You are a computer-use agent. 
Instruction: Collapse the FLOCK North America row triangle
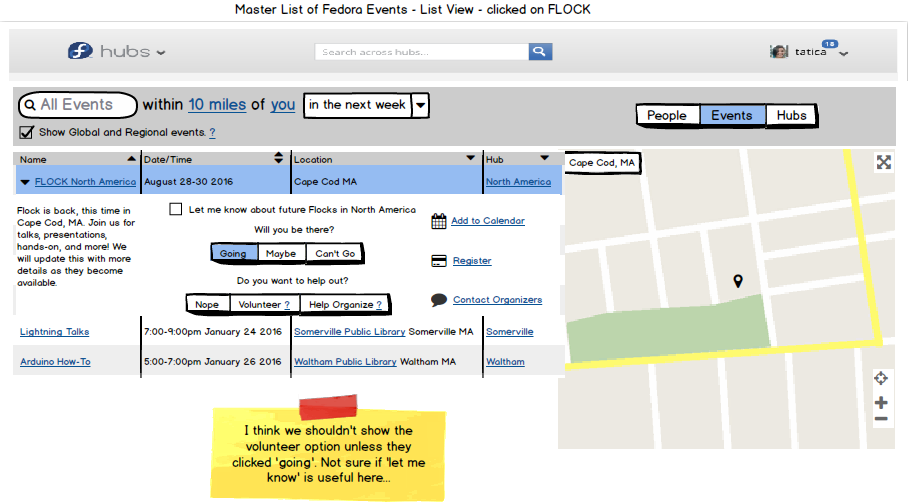pos(25,182)
